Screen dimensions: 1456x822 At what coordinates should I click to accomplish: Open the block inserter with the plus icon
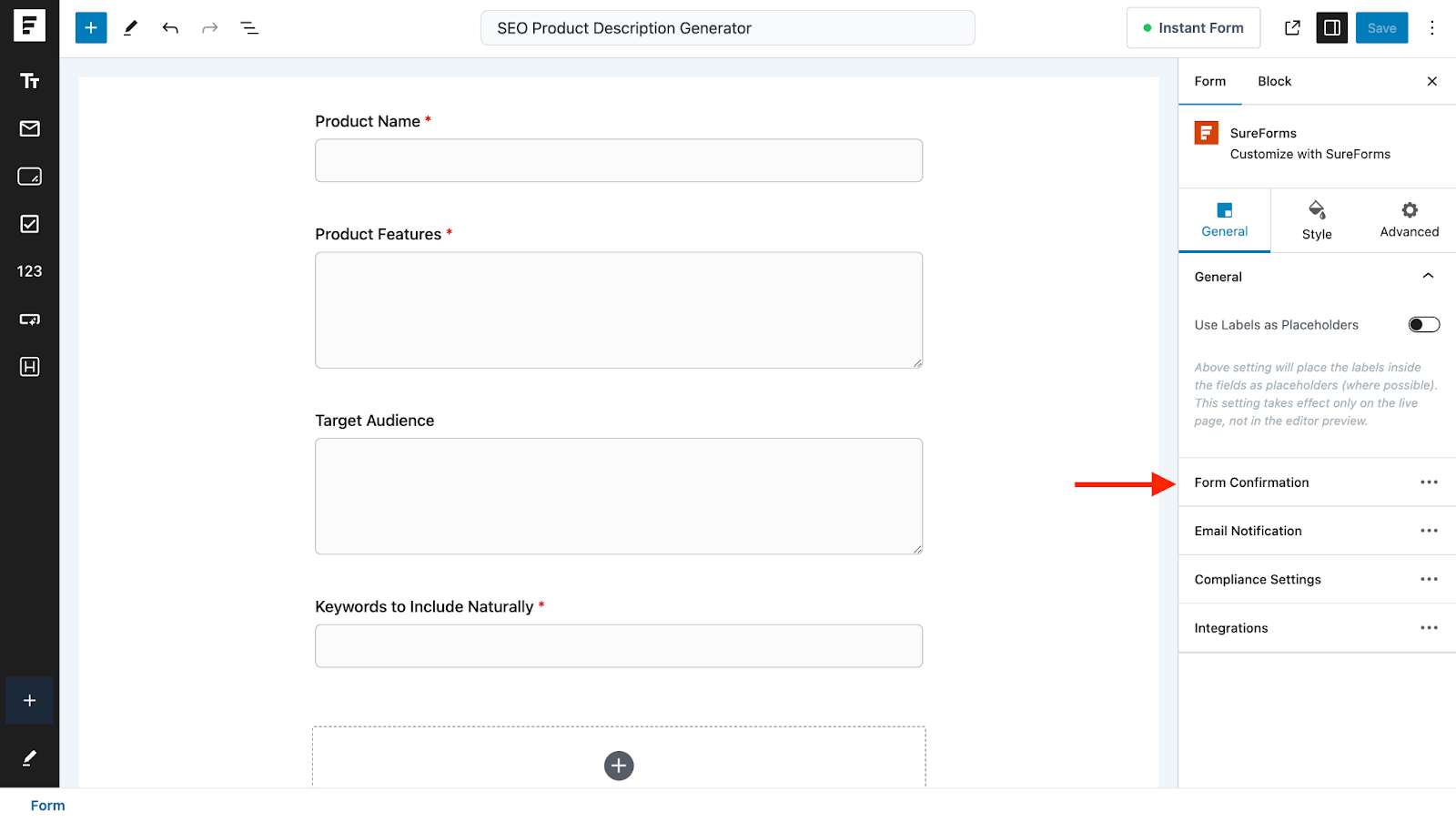pyautogui.click(x=90, y=27)
